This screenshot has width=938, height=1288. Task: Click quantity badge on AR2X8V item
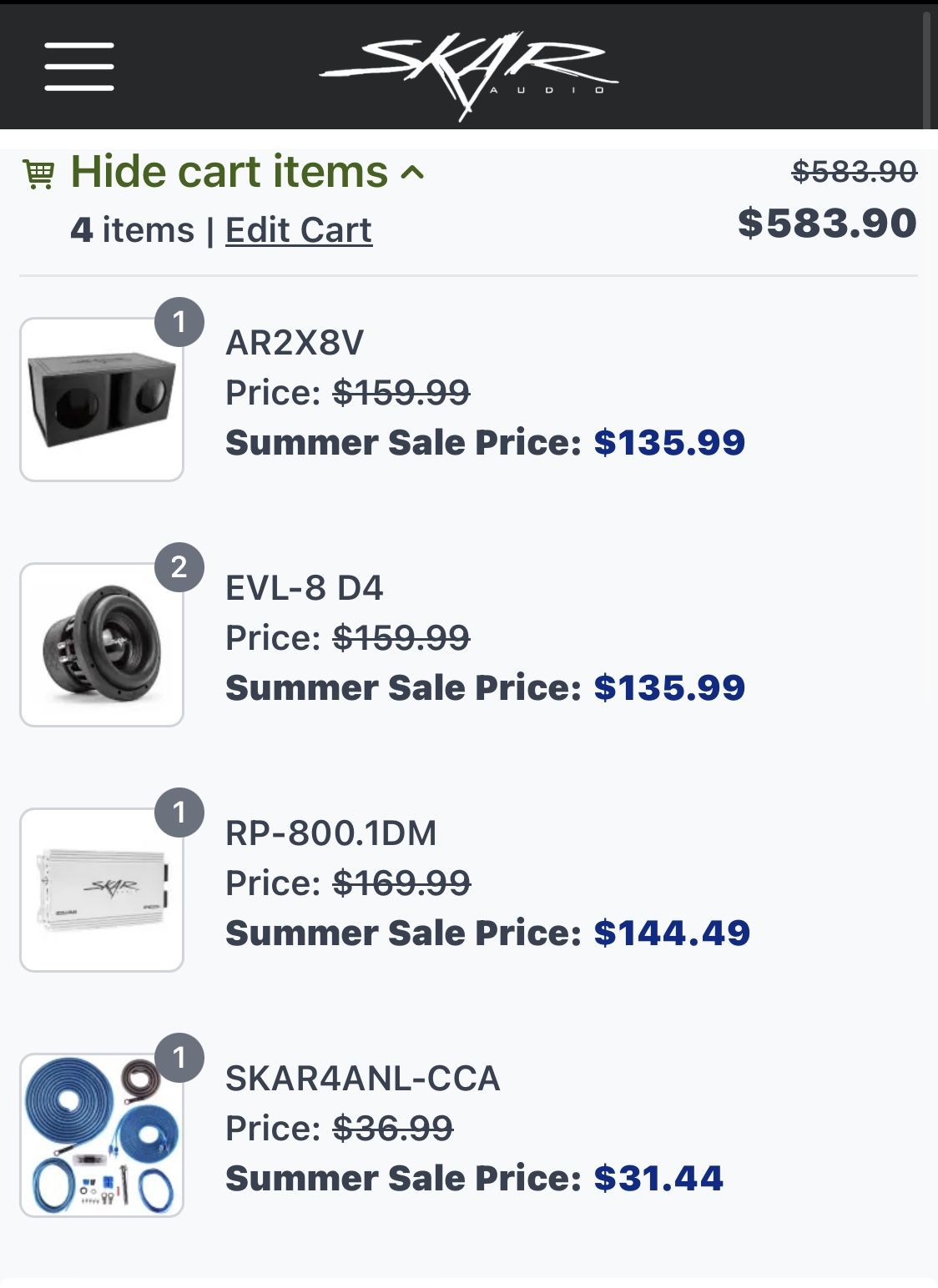[179, 322]
